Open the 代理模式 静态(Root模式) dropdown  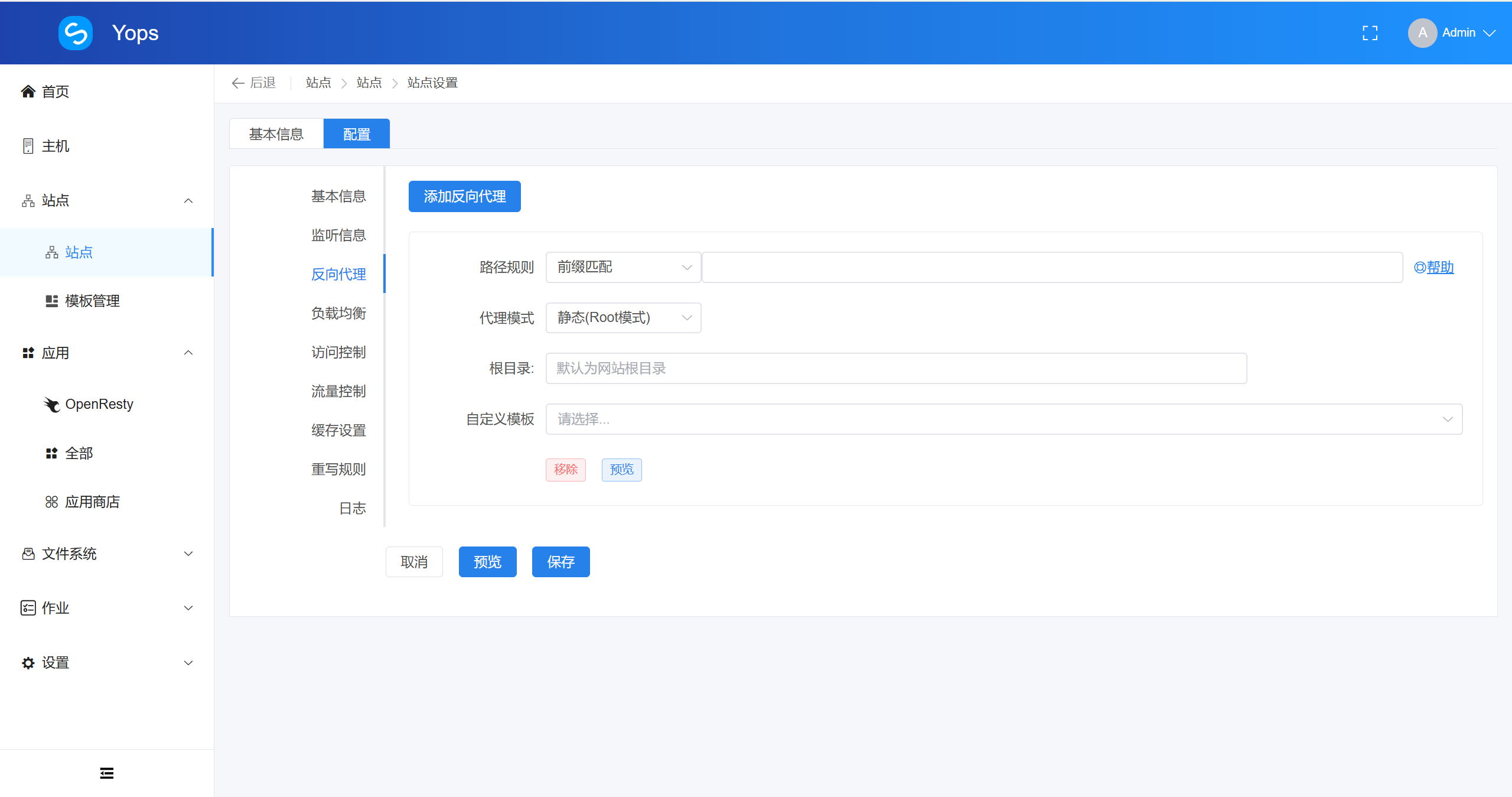pyautogui.click(x=623, y=318)
